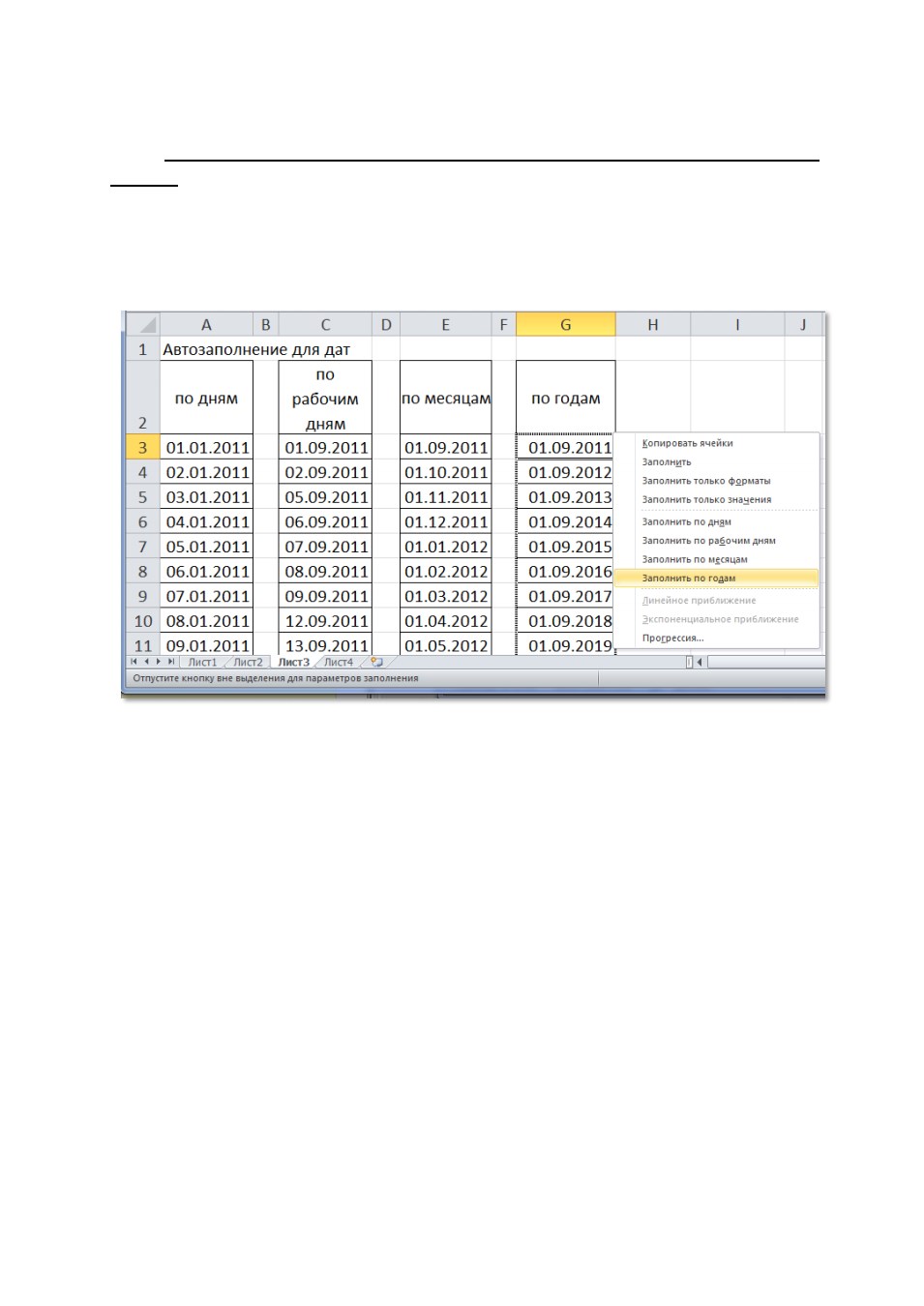The height and width of the screenshot is (1306, 924).
Task: Click cell with date 06.01.2011
Action: pyautogui.click(x=206, y=572)
